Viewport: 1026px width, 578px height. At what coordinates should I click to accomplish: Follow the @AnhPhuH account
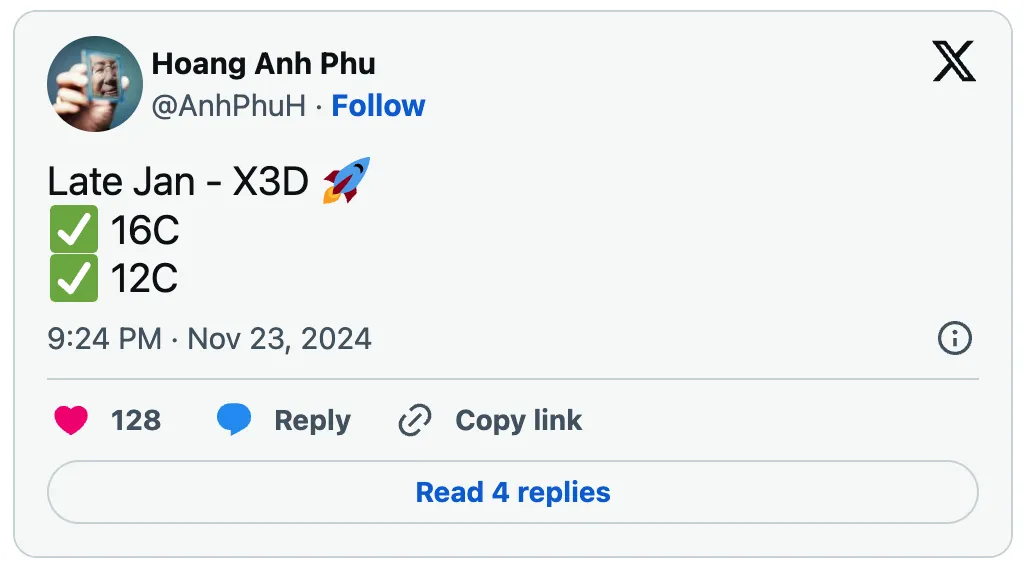(x=378, y=106)
